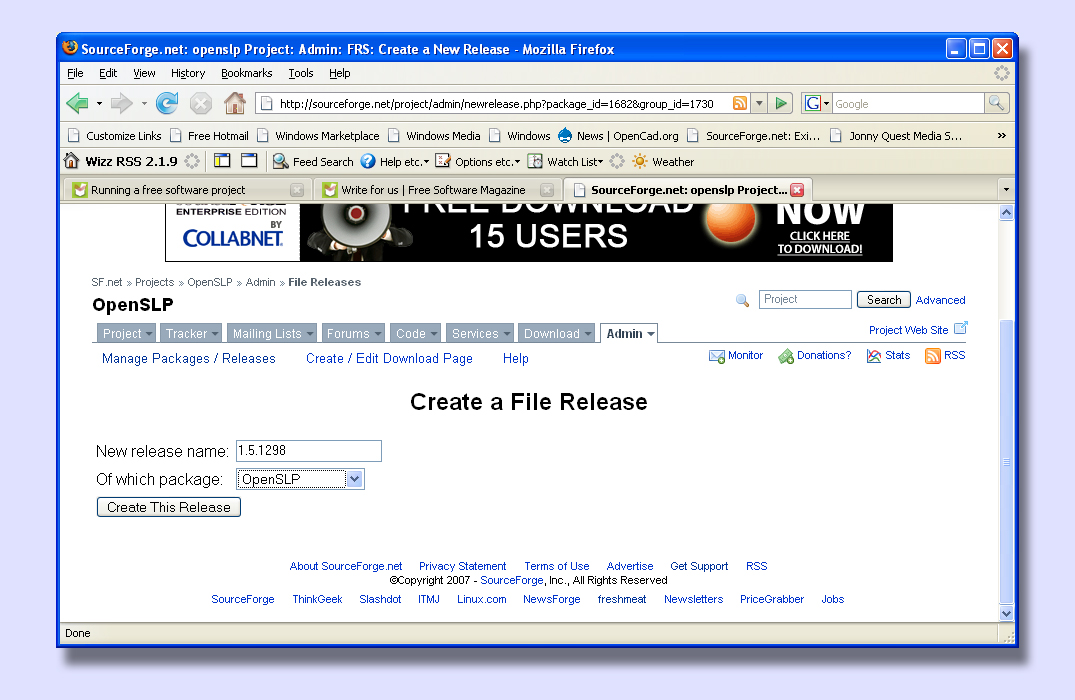This screenshot has height=700, width=1075.
Task: Open the Bookmarks menu
Action: 246,73
